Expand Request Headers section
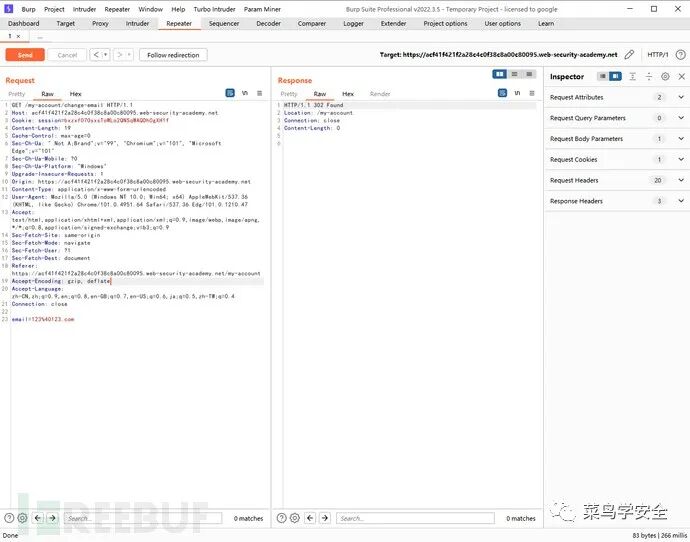The width and height of the screenshot is (690, 542). 617,180
